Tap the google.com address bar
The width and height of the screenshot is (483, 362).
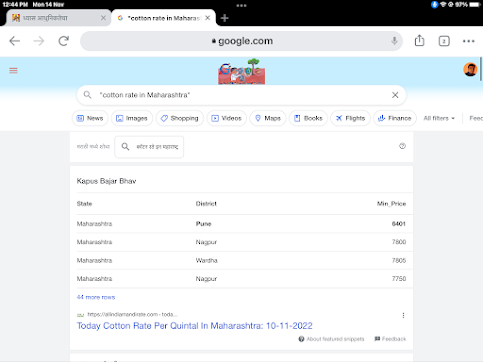pyautogui.click(x=241, y=41)
